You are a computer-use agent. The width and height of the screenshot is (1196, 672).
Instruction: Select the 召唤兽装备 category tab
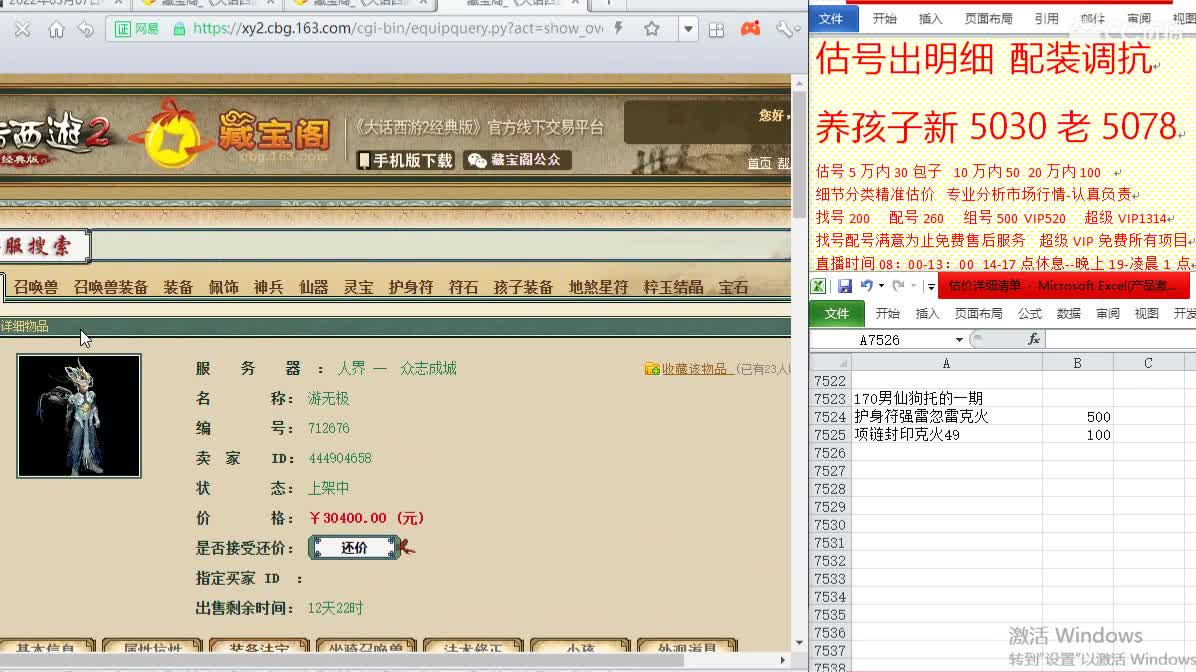(111, 288)
